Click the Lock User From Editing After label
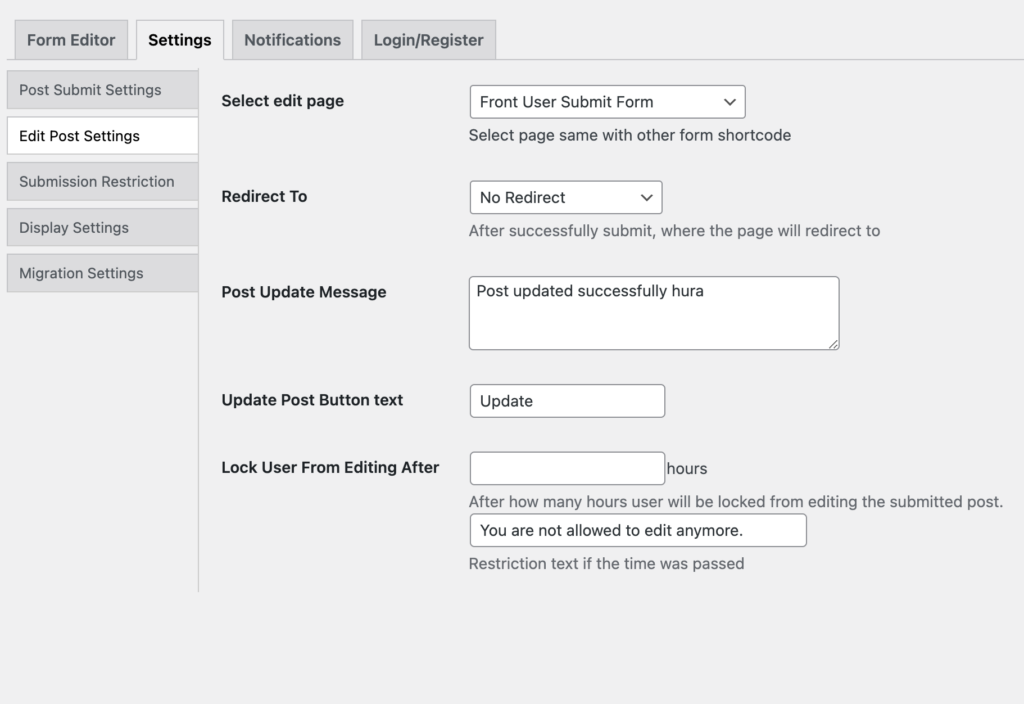Image resolution: width=1024 pixels, height=704 pixels. [x=330, y=467]
